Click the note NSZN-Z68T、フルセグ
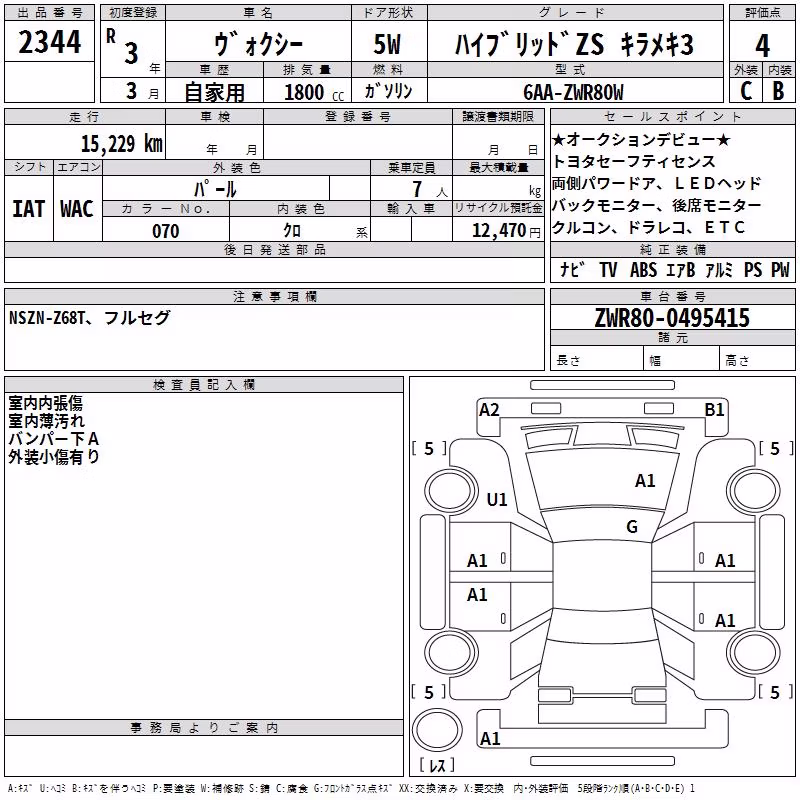Image resolution: width=800 pixels, height=800 pixels. coord(89,318)
